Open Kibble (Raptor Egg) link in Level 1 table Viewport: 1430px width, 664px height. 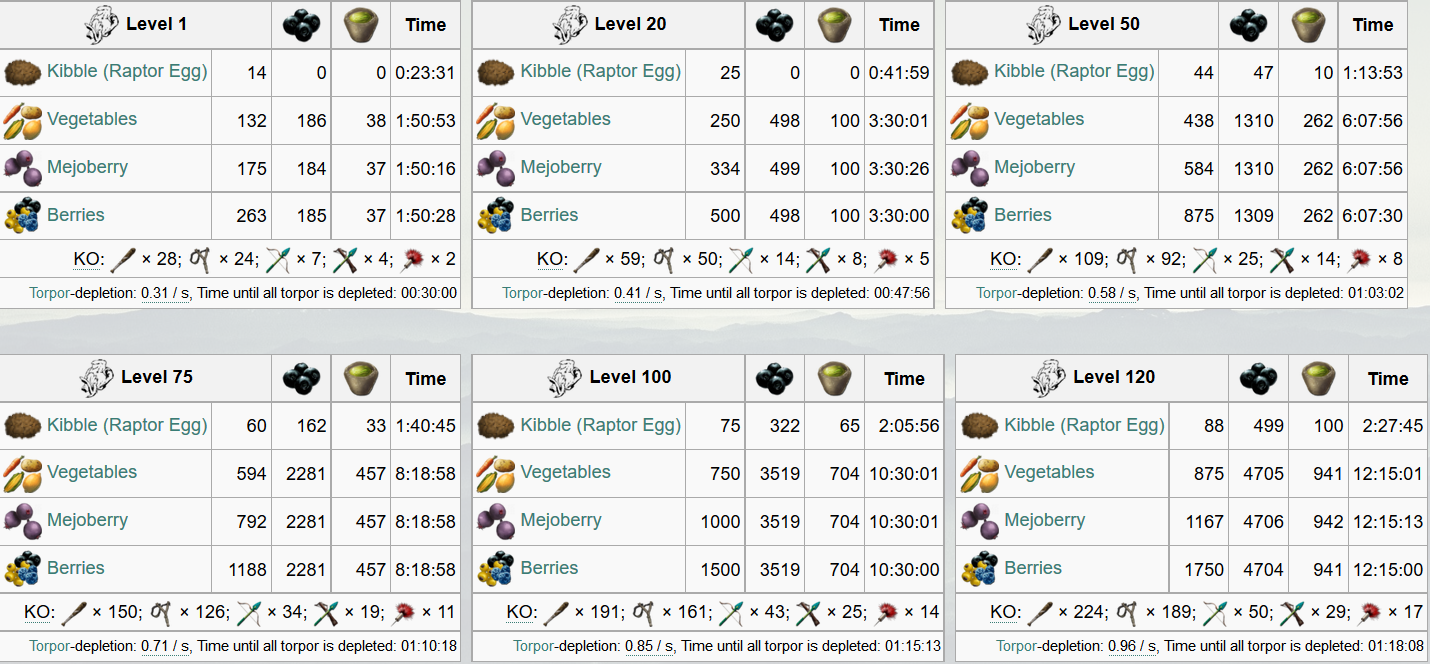(x=127, y=71)
